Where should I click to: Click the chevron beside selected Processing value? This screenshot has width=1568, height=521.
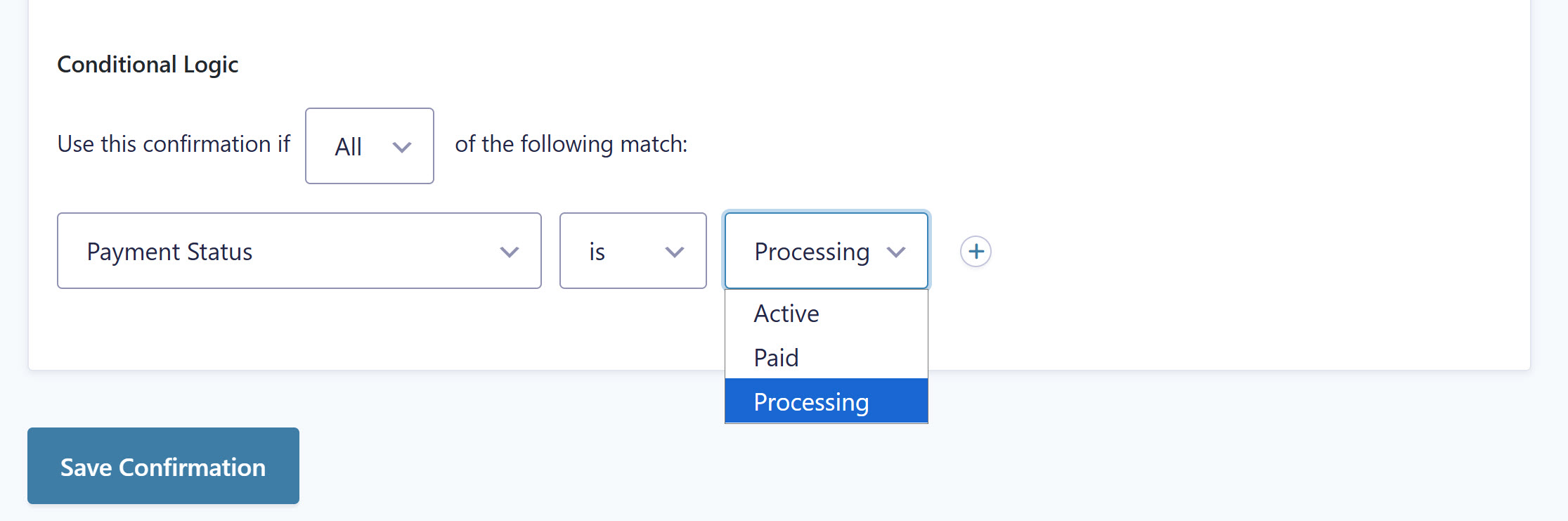896,252
